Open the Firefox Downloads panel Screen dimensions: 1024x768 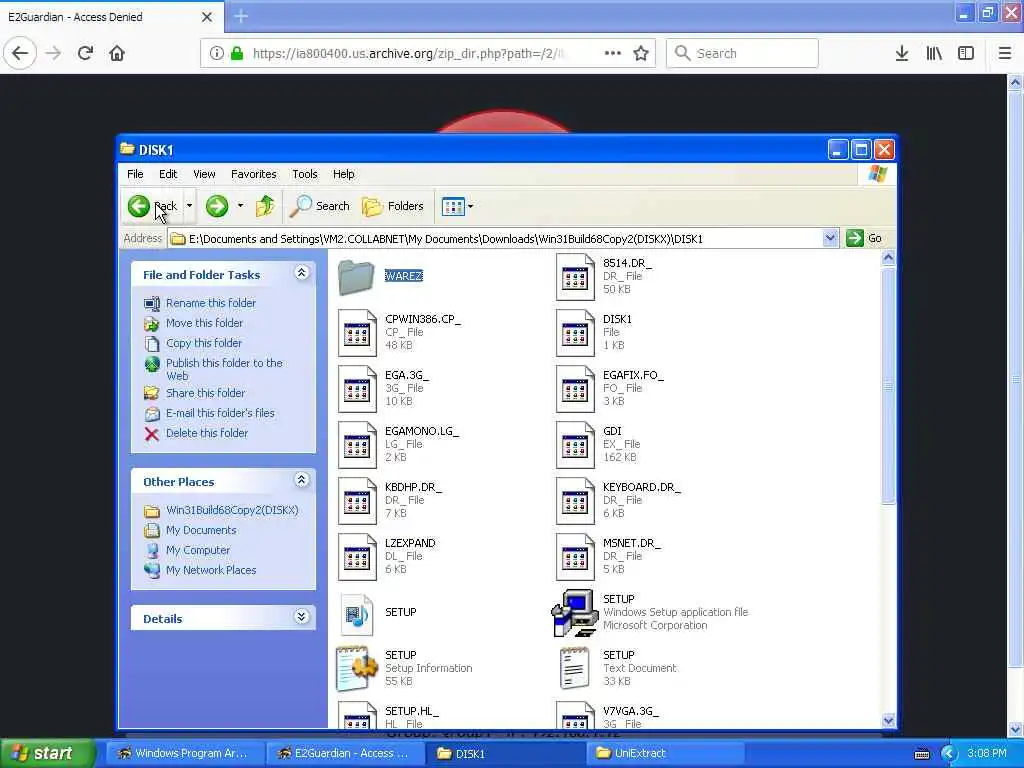[x=902, y=53]
